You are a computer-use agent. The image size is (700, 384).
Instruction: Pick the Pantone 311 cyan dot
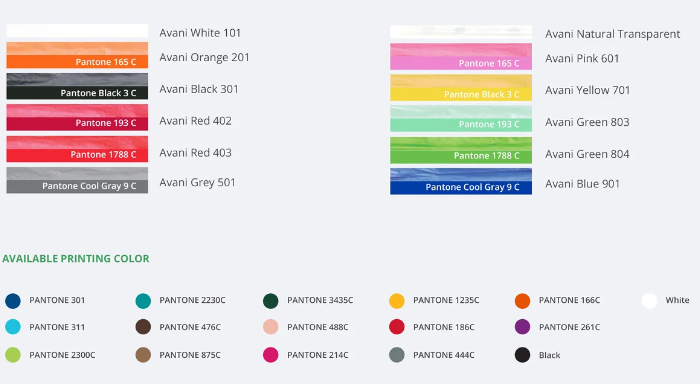[13, 327]
